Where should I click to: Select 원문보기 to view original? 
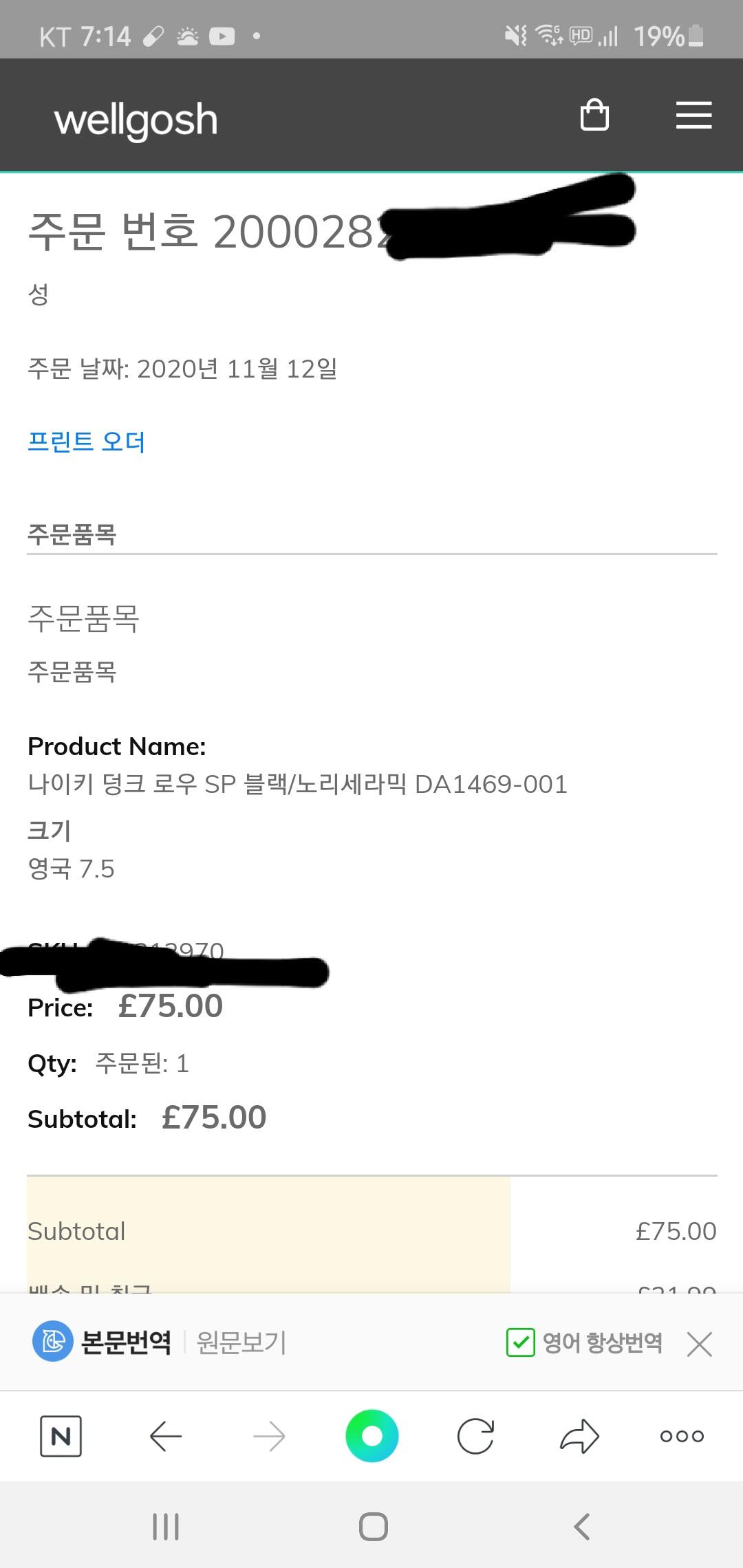(241, 1342)
